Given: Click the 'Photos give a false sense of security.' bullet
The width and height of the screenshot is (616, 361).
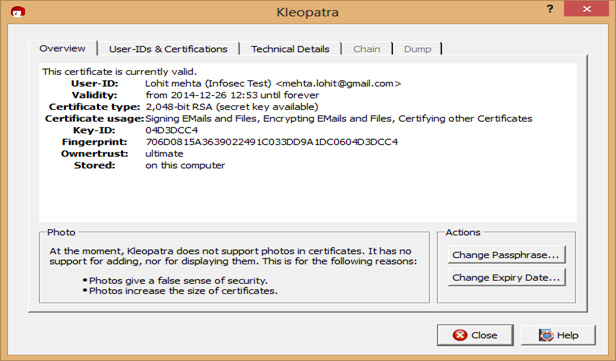Looking at the screenshot, I should coord(178,280).
